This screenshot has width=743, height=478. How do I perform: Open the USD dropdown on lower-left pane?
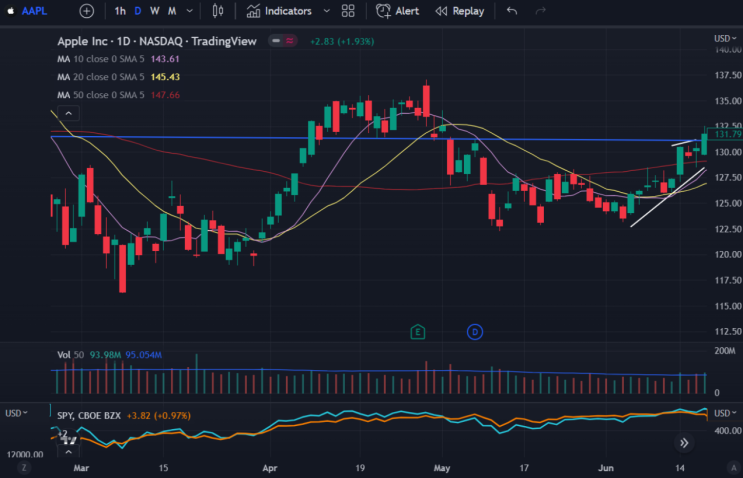tap(16, 414)
